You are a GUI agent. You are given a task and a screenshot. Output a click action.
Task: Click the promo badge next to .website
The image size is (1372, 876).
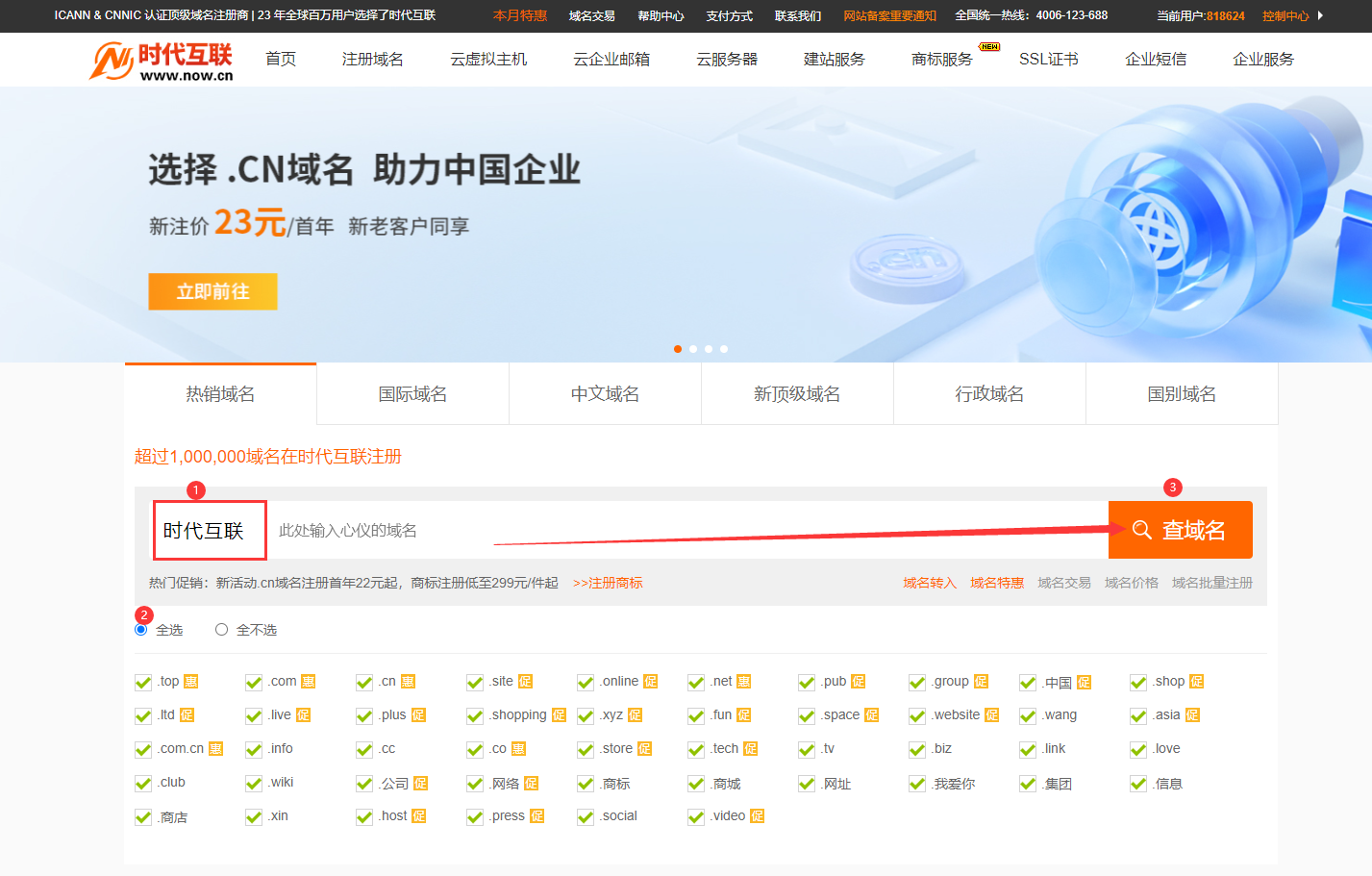(991, 715)
